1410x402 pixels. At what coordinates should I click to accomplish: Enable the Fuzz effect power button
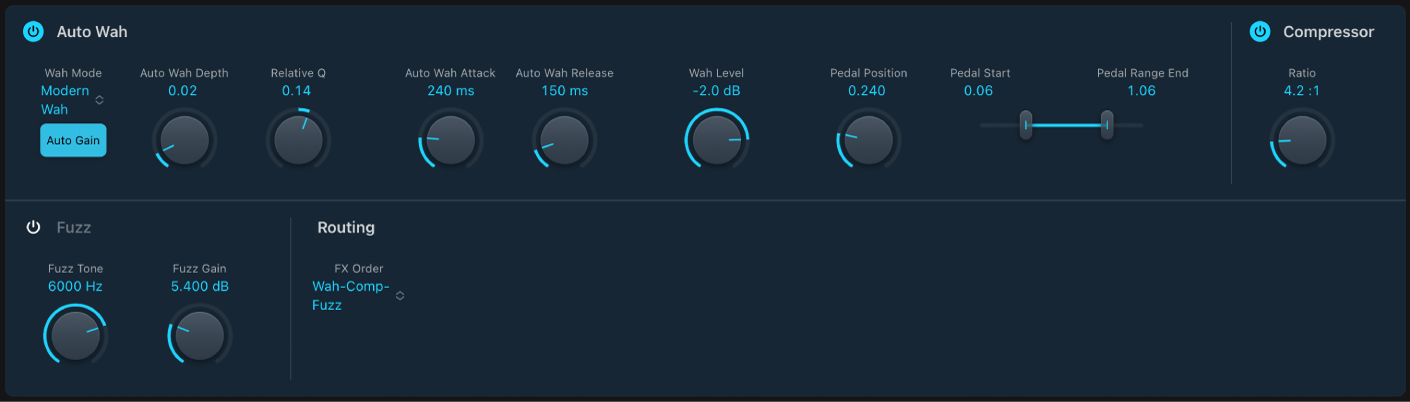[33, 227]
